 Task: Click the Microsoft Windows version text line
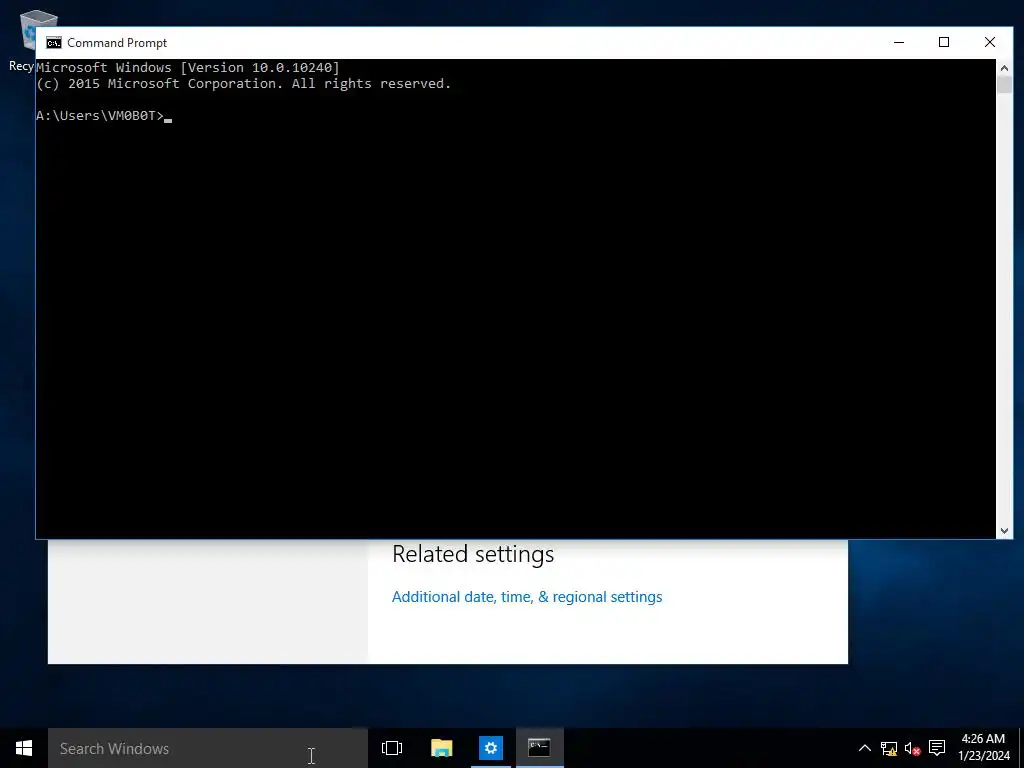pyautogui.click(x=188, y=67)
